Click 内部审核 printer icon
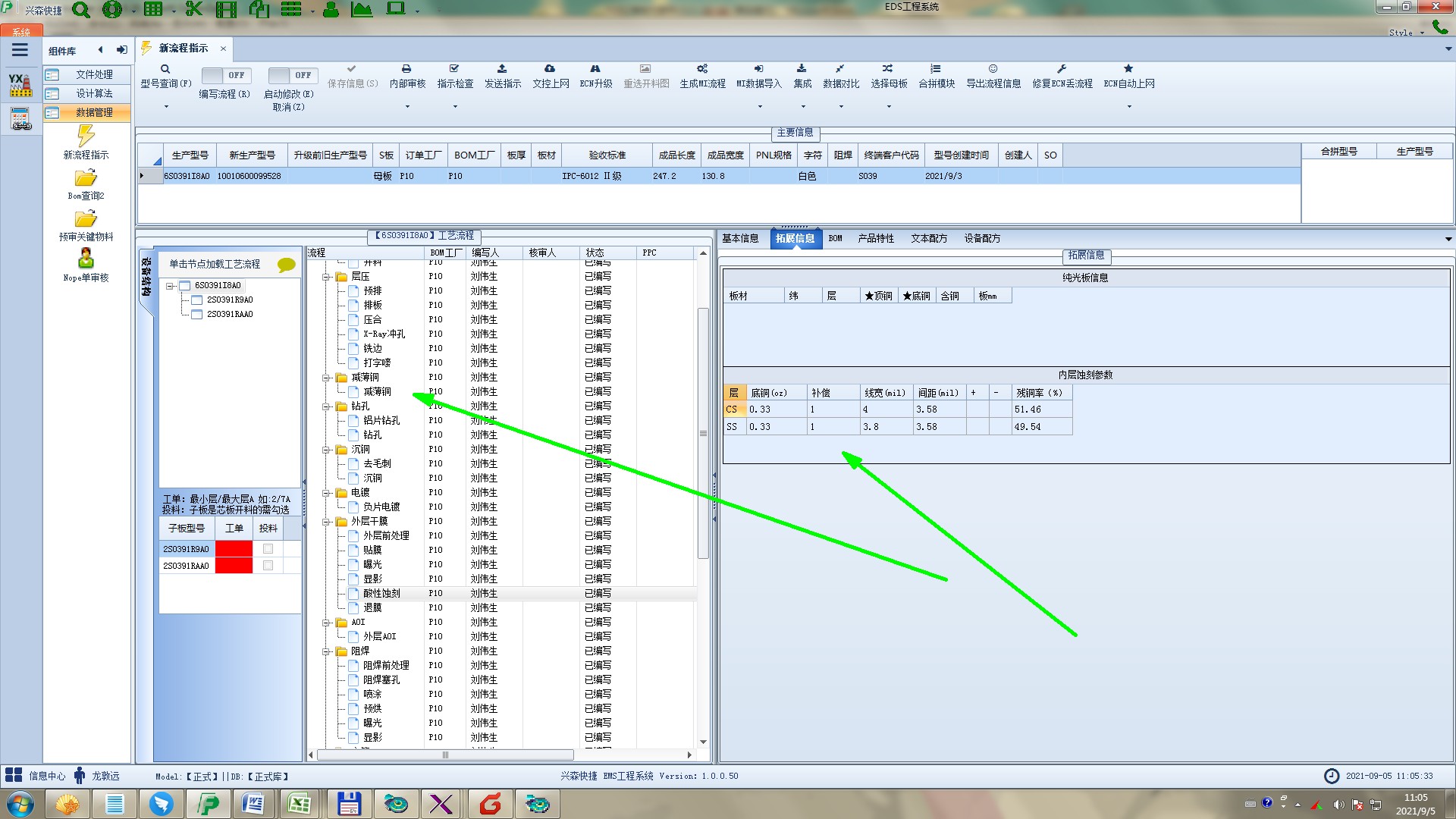1456x819 pixels. 406,68
